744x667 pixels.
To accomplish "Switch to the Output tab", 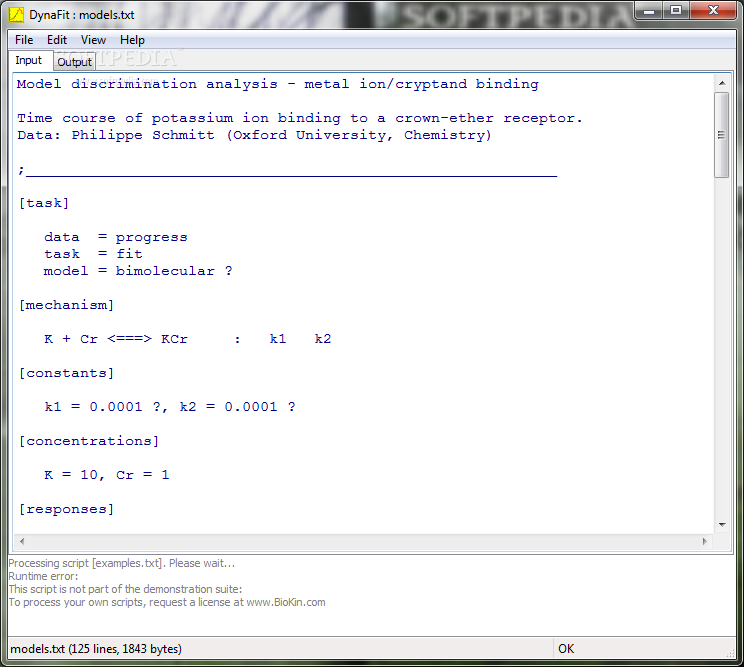I will point(74,62).
